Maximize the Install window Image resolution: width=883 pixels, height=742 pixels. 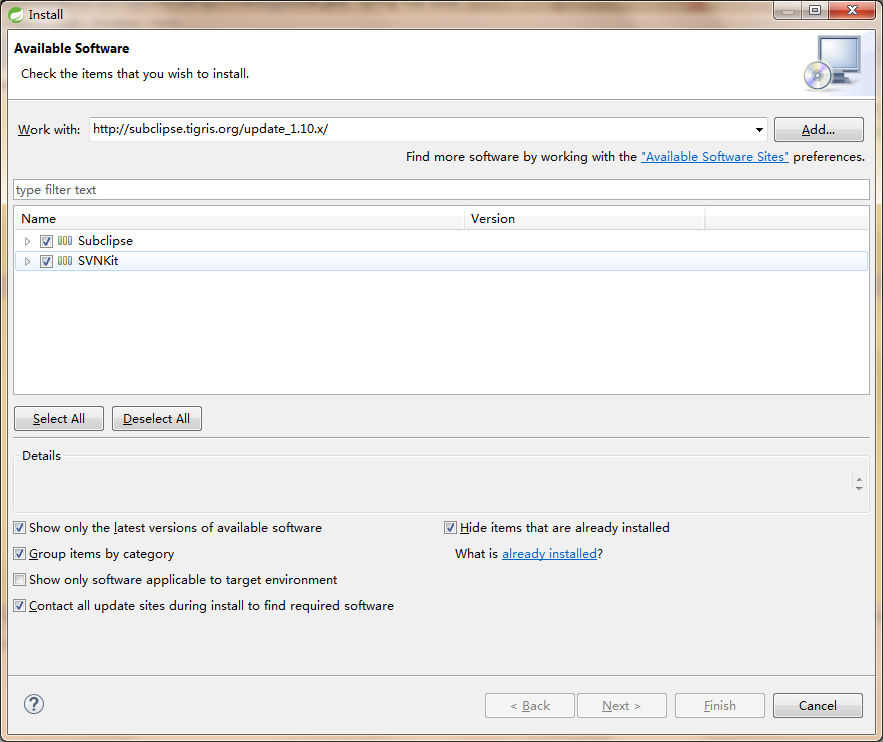coord(815,10)
